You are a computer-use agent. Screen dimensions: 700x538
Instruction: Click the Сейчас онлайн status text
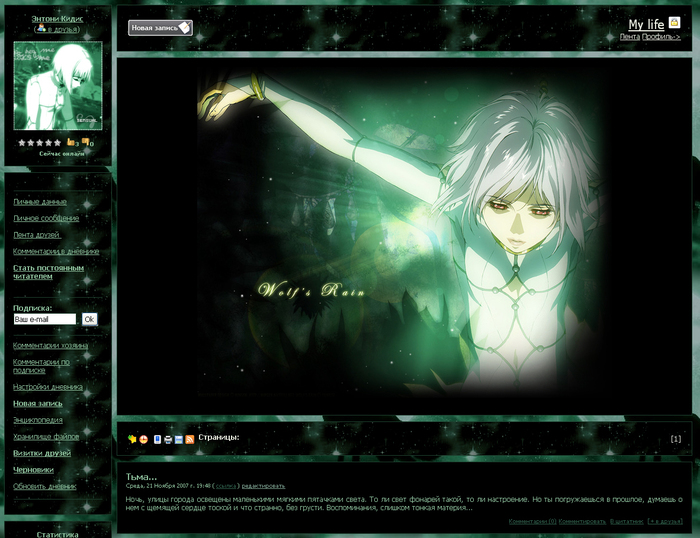pyautogui.click(x=62, y=154)
